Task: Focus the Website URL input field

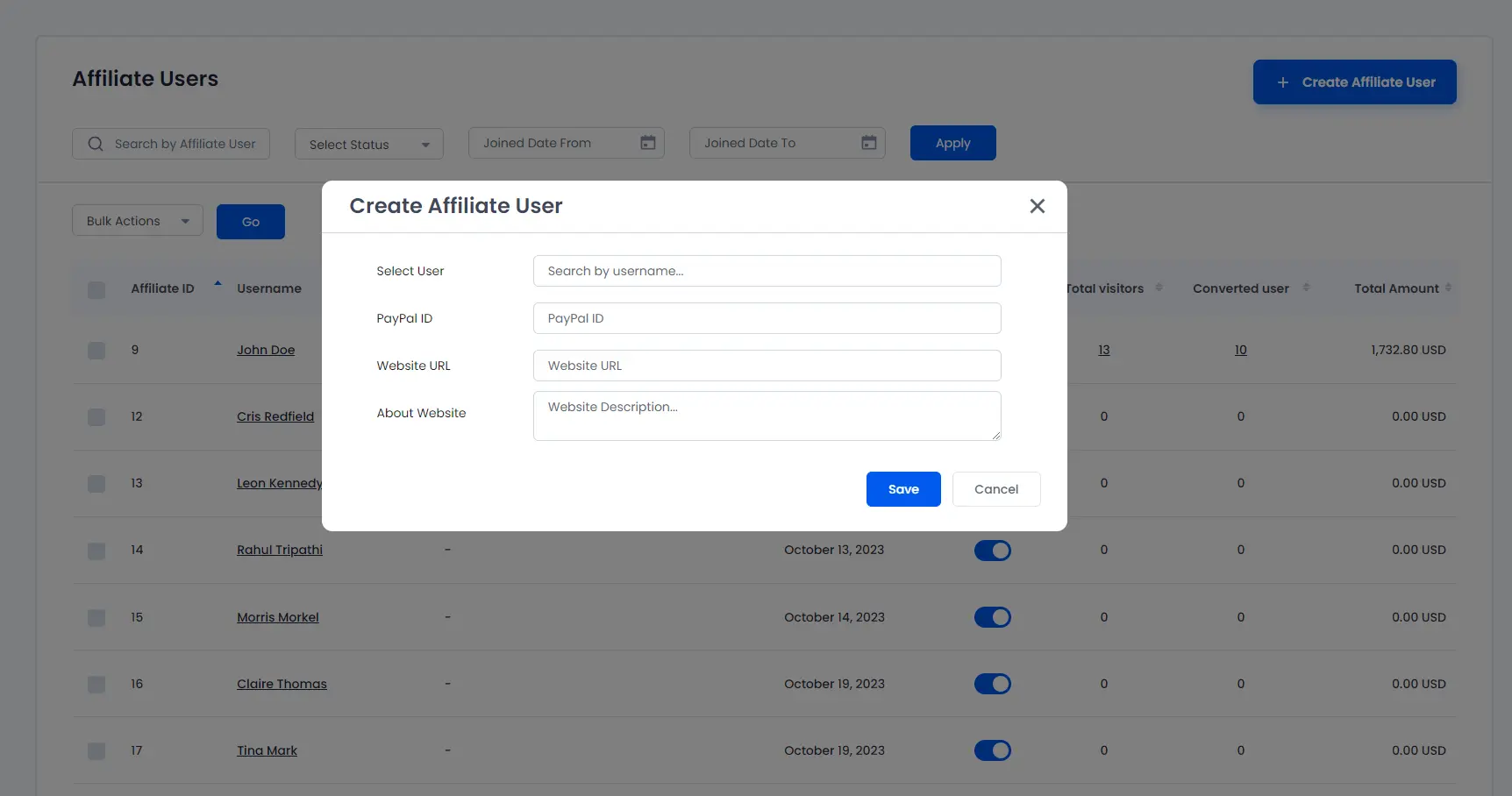Action: pyautogui.click(x=767, y=366)
